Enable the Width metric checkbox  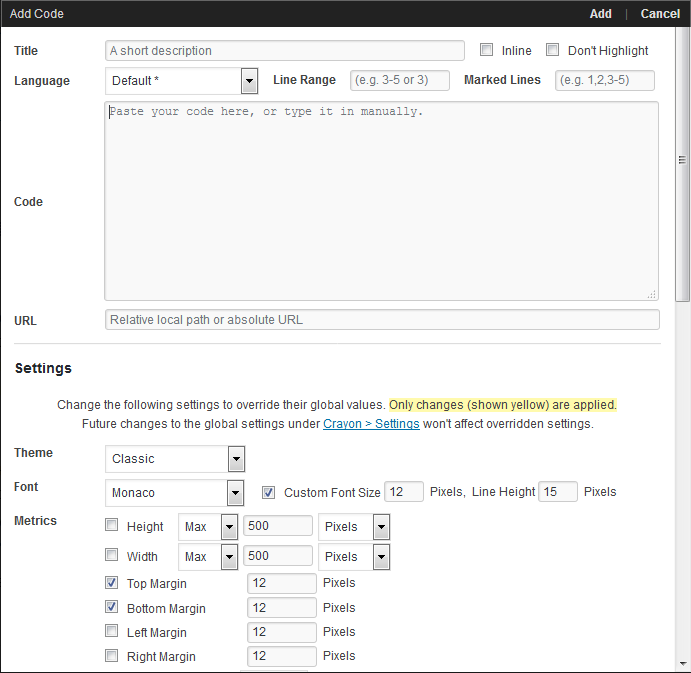click(x=111, y=554)
